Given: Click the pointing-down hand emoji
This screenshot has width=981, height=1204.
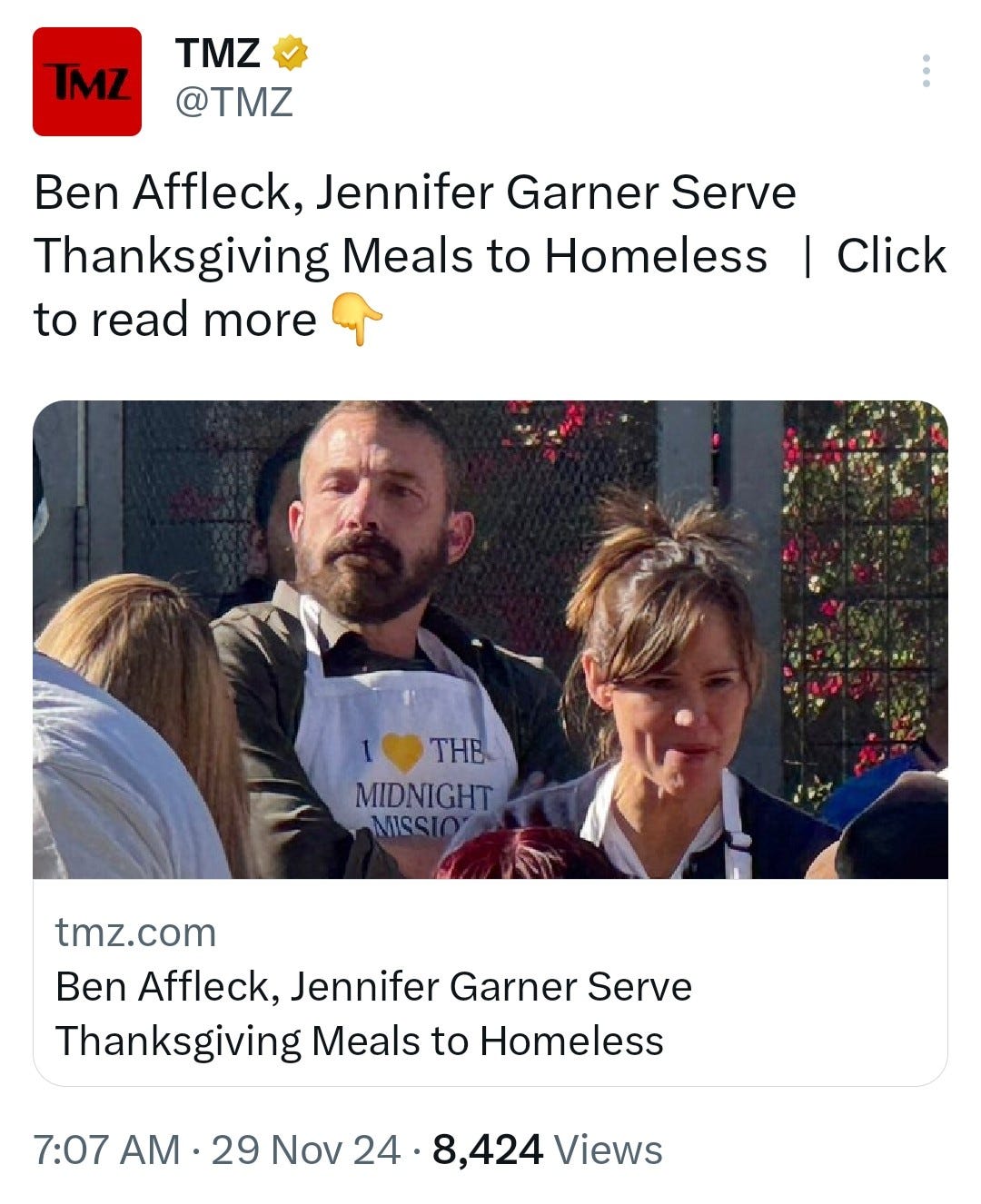Looking at the screenshot, I should pyautogui.click(x=356, y=319).
